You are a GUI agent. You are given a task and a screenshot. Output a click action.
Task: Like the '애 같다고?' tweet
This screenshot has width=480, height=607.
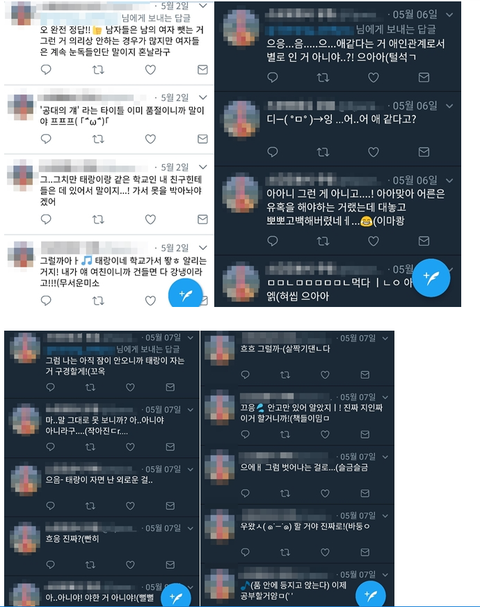tap(373, 152)
